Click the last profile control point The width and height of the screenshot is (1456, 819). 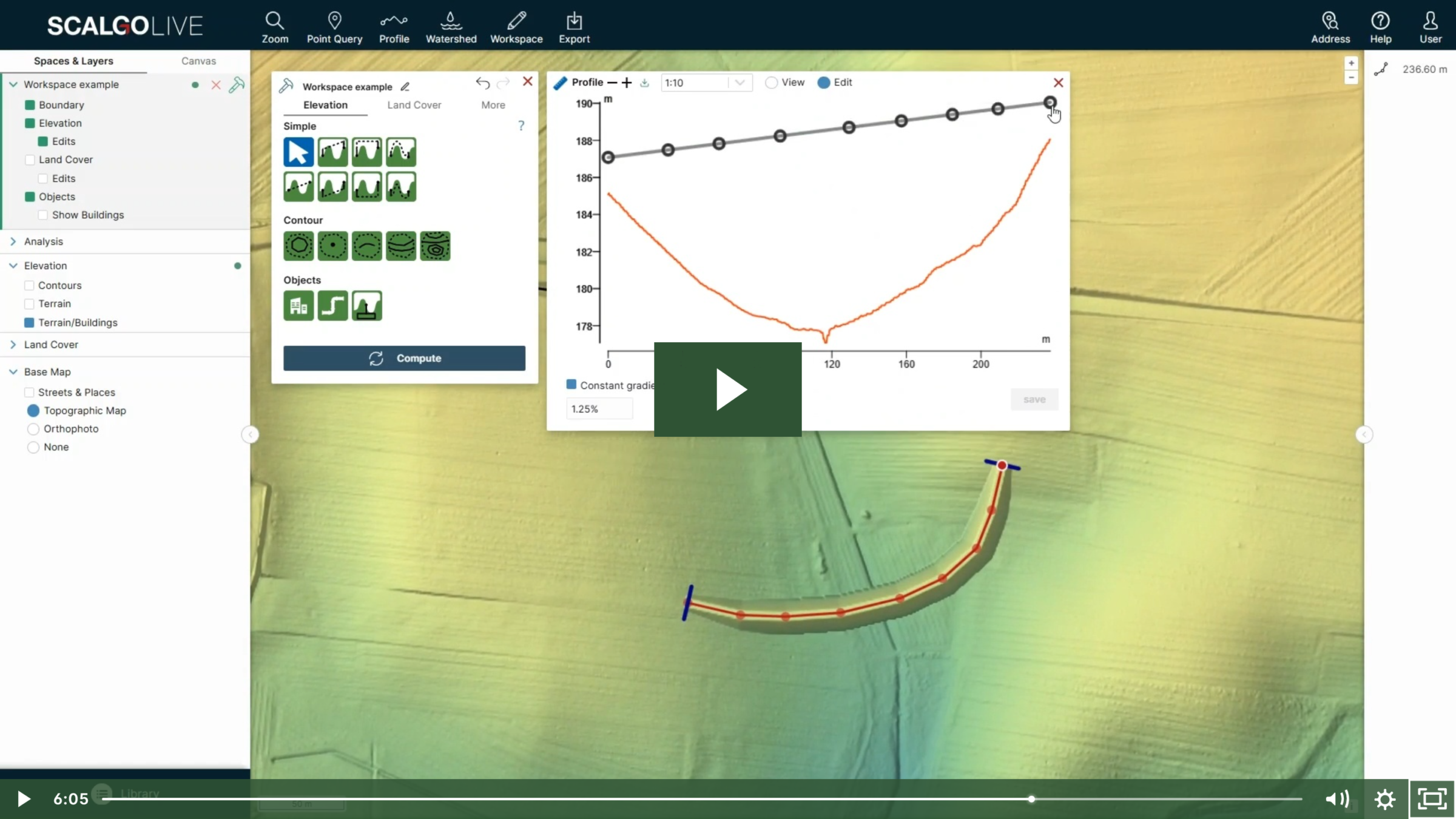[x=1050, y=103]
